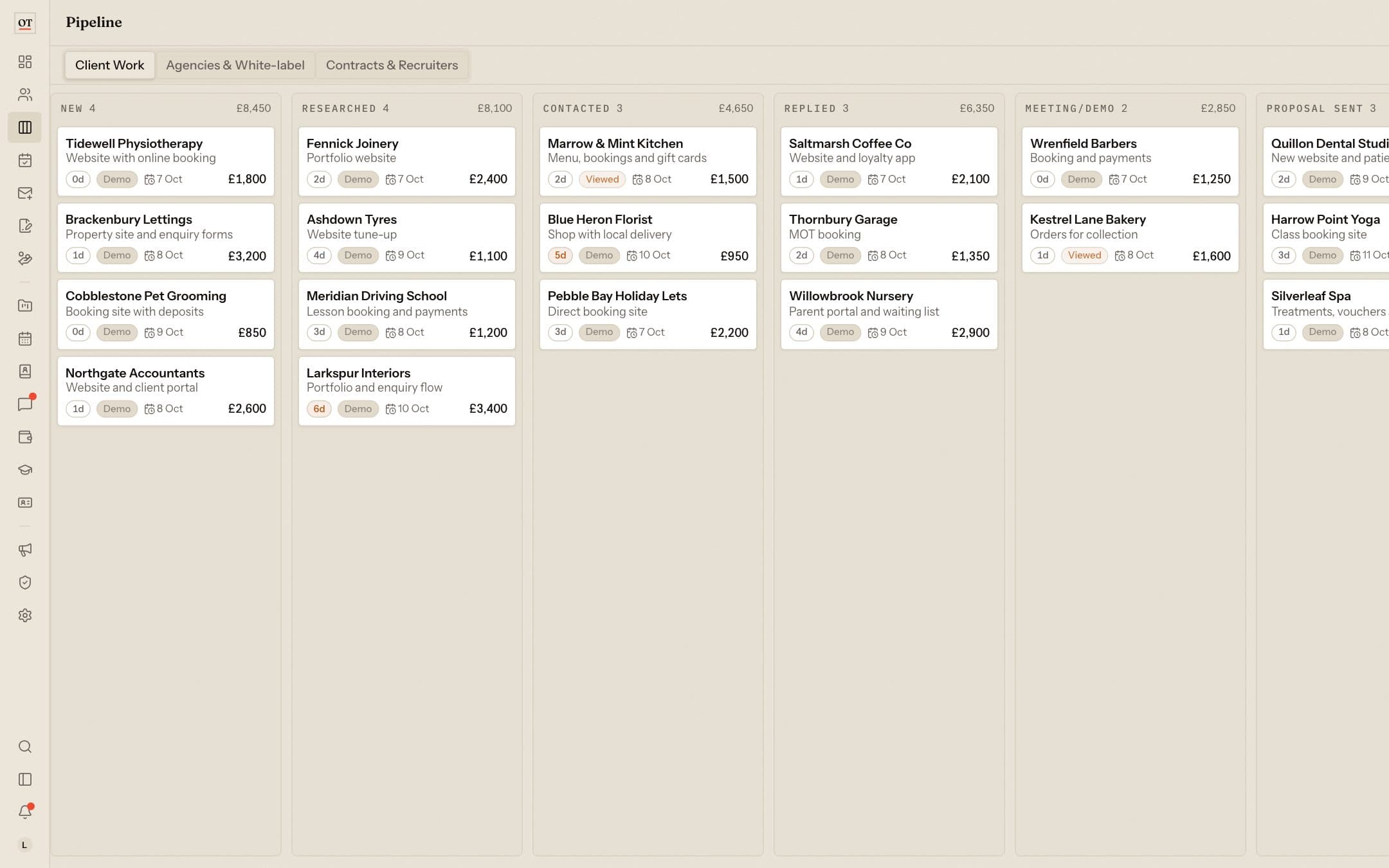Click the Viewed tag on Marrow & Mint Kitchen
This screenshot has height=868, width=1389.
(602, 179)
